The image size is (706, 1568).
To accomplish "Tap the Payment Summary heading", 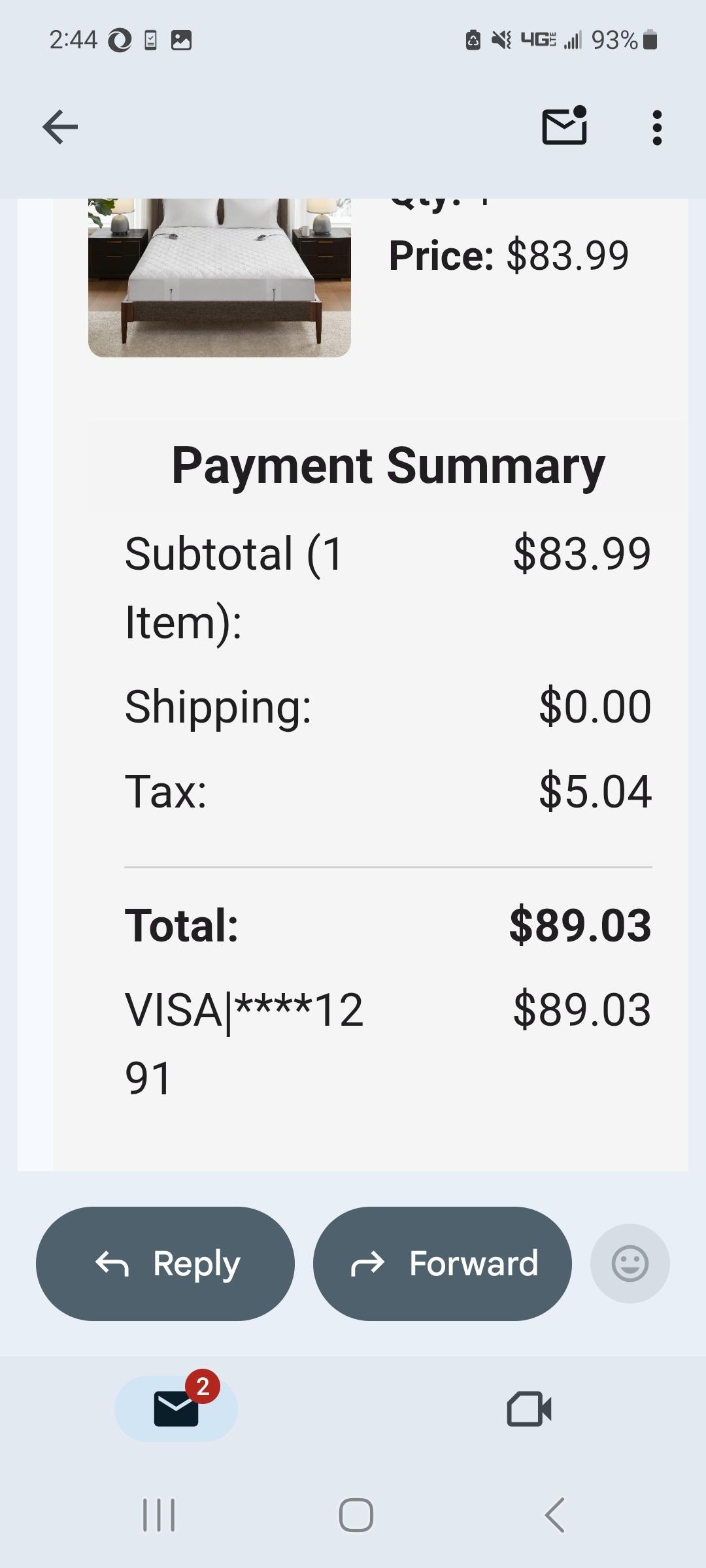I will tap(388, 465).
